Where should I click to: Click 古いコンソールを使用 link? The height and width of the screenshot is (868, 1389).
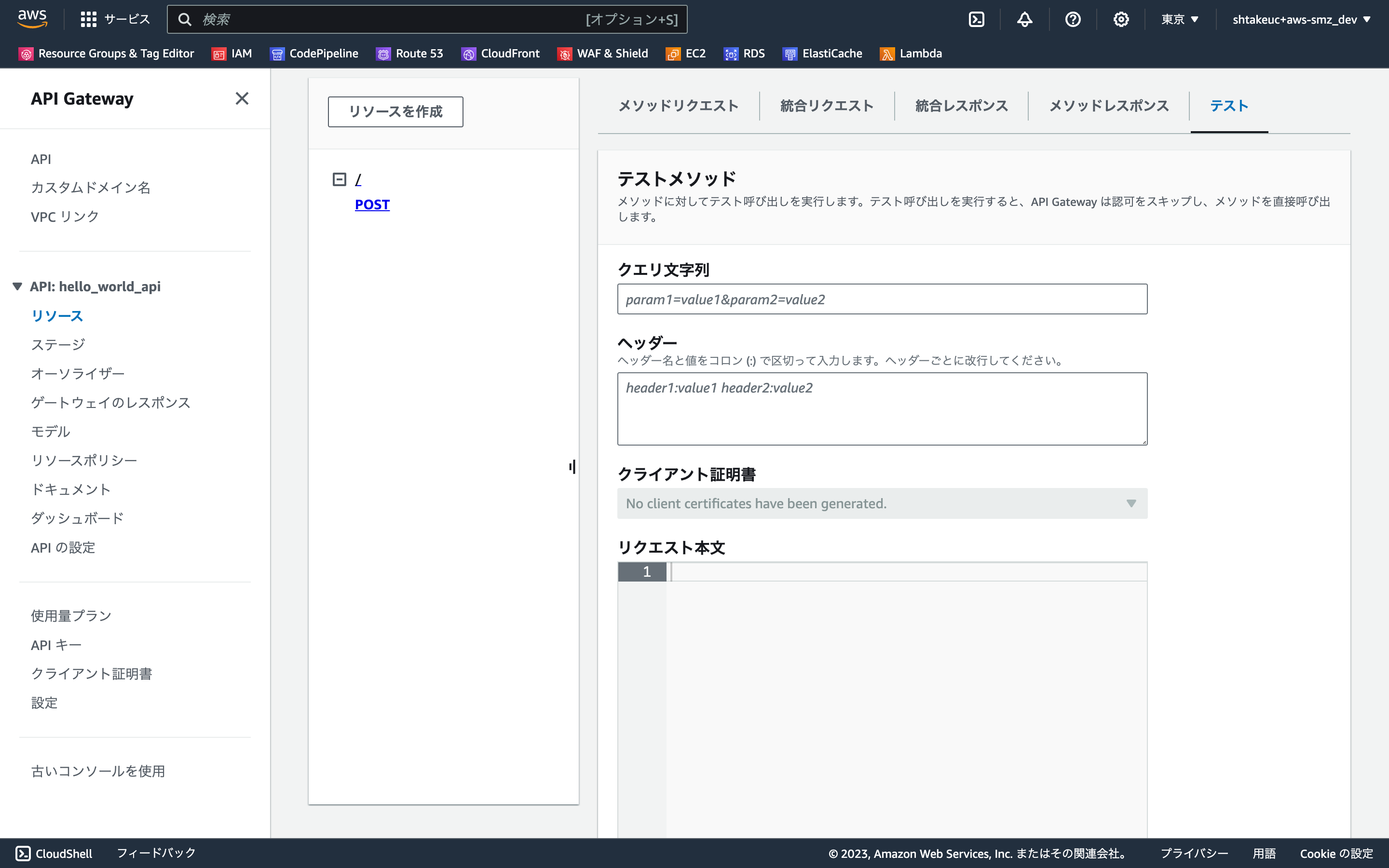[x=98, y=771]
